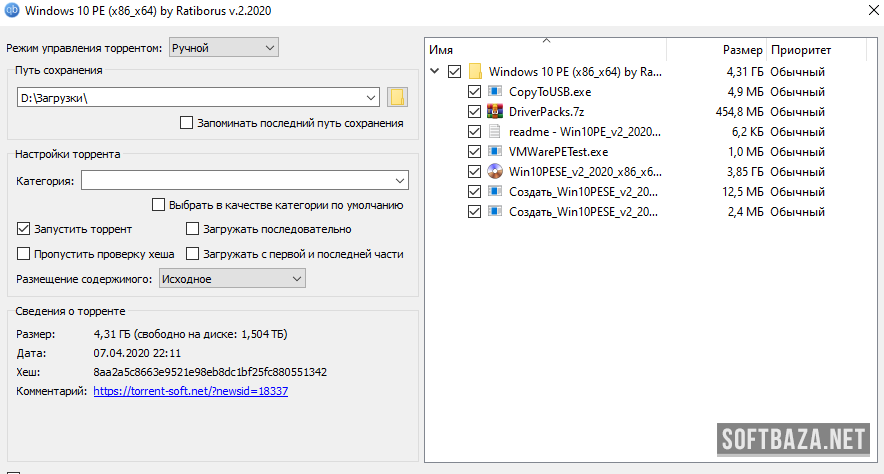The height and width of the screenshot is (474, 884).
Task: Open 'Размещение содержимого' dropdown
Action: [232, 279]
